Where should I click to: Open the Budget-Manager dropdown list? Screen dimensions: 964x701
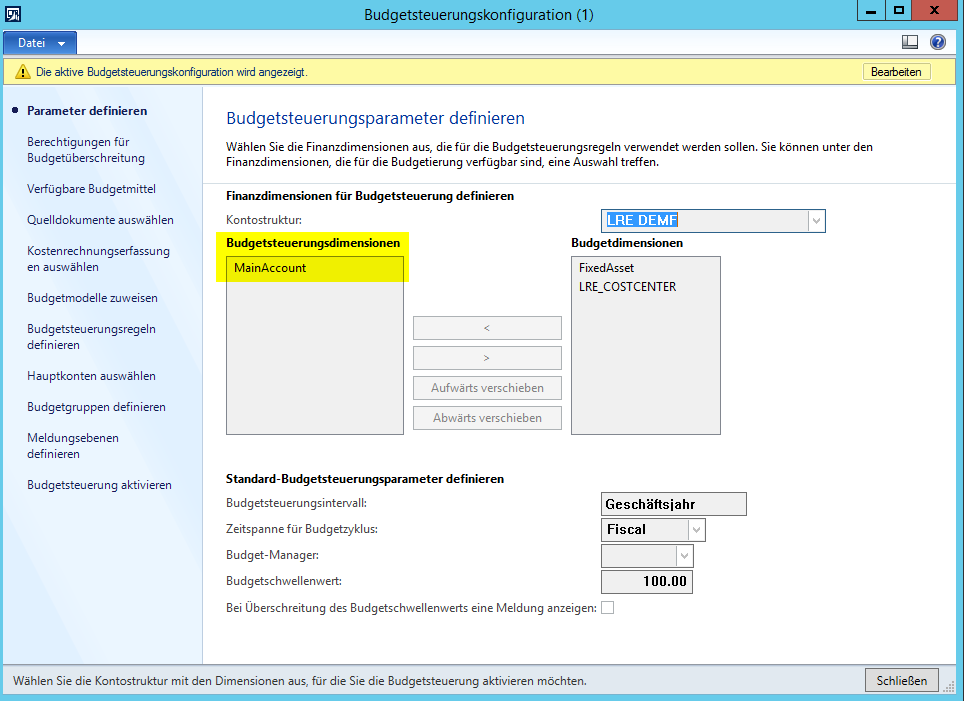coord(684,556)
